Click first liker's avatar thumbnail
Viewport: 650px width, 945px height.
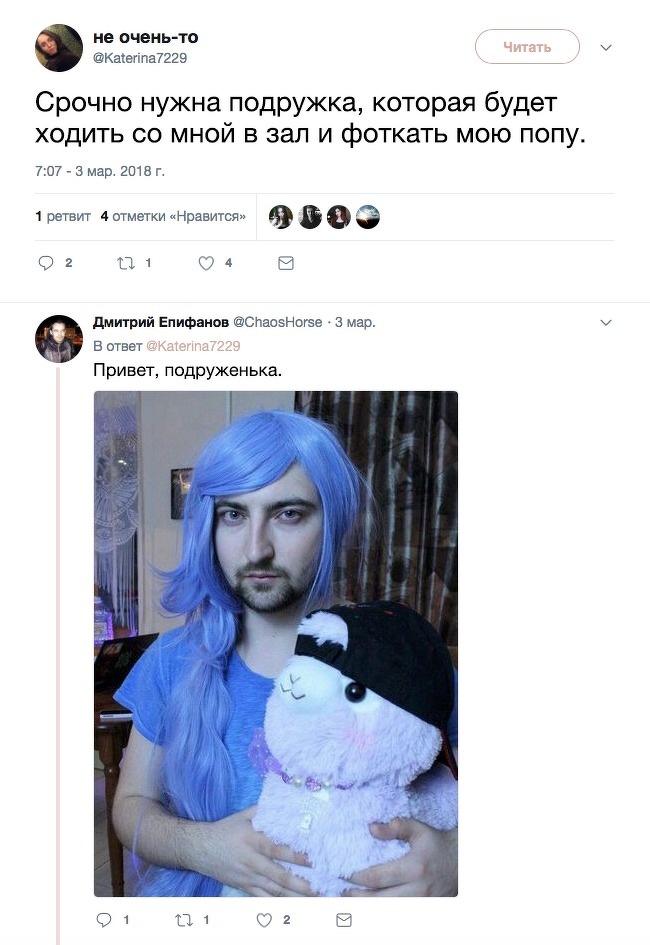281,217
